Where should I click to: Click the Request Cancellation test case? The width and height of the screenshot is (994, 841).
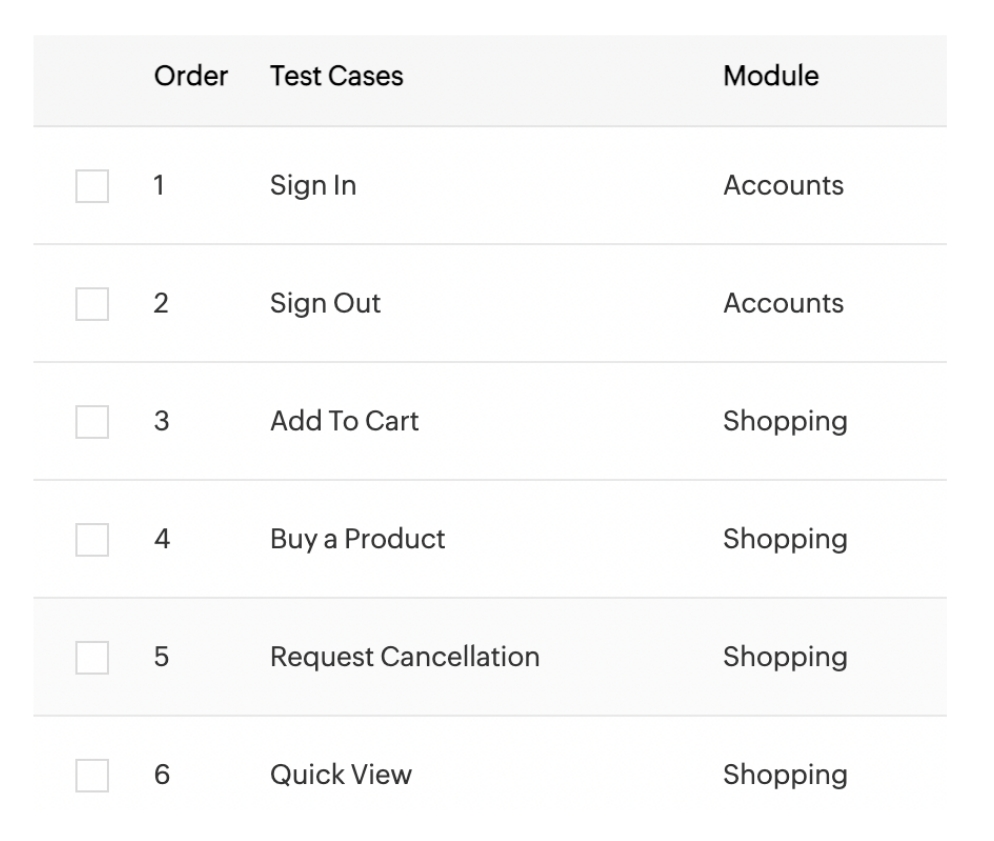coord(404,658)
